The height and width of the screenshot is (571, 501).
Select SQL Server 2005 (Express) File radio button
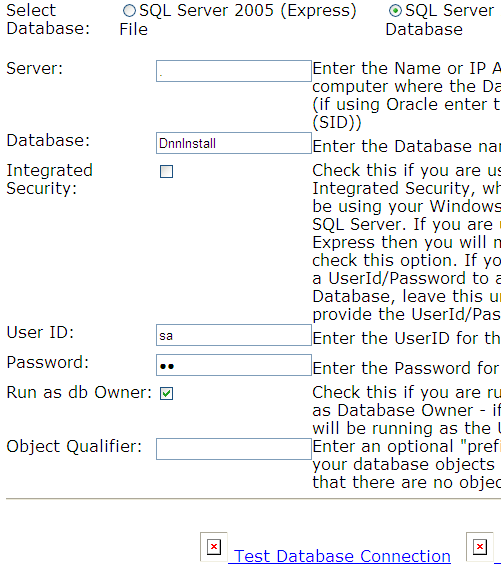point(129,11)
